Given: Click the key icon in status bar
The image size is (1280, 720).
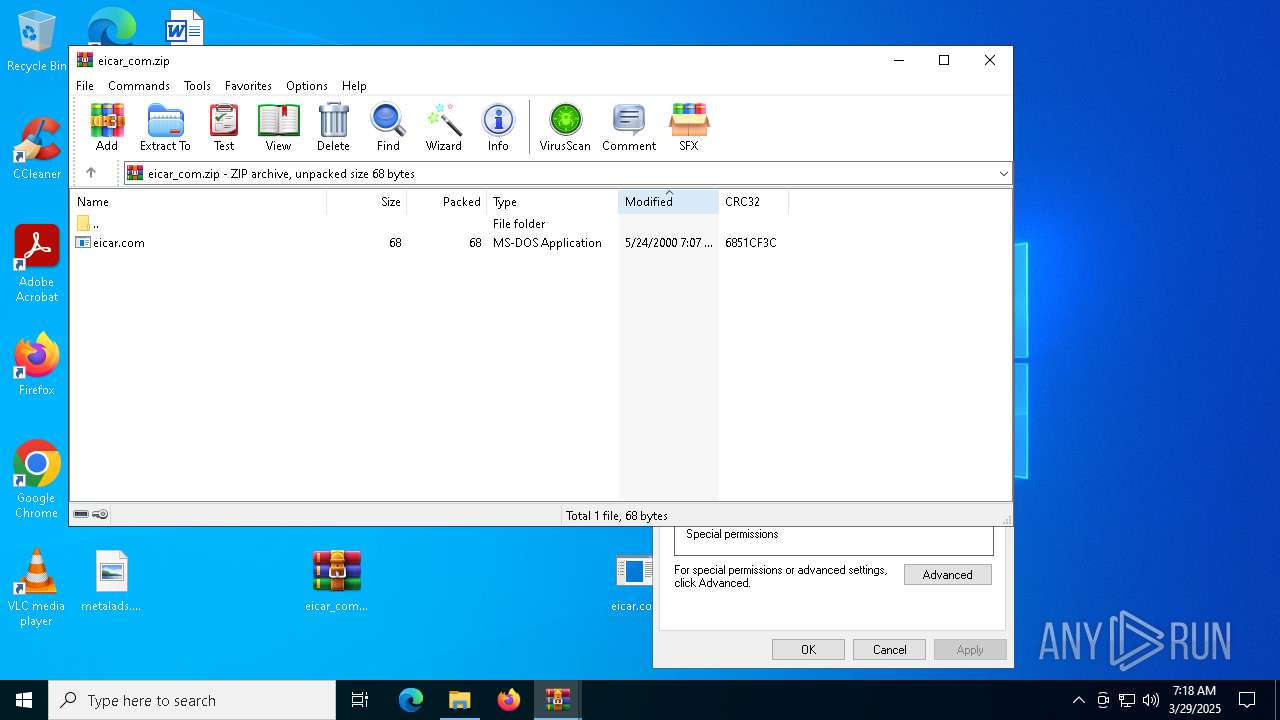Looking at the screenshot, I should [100, 514].
